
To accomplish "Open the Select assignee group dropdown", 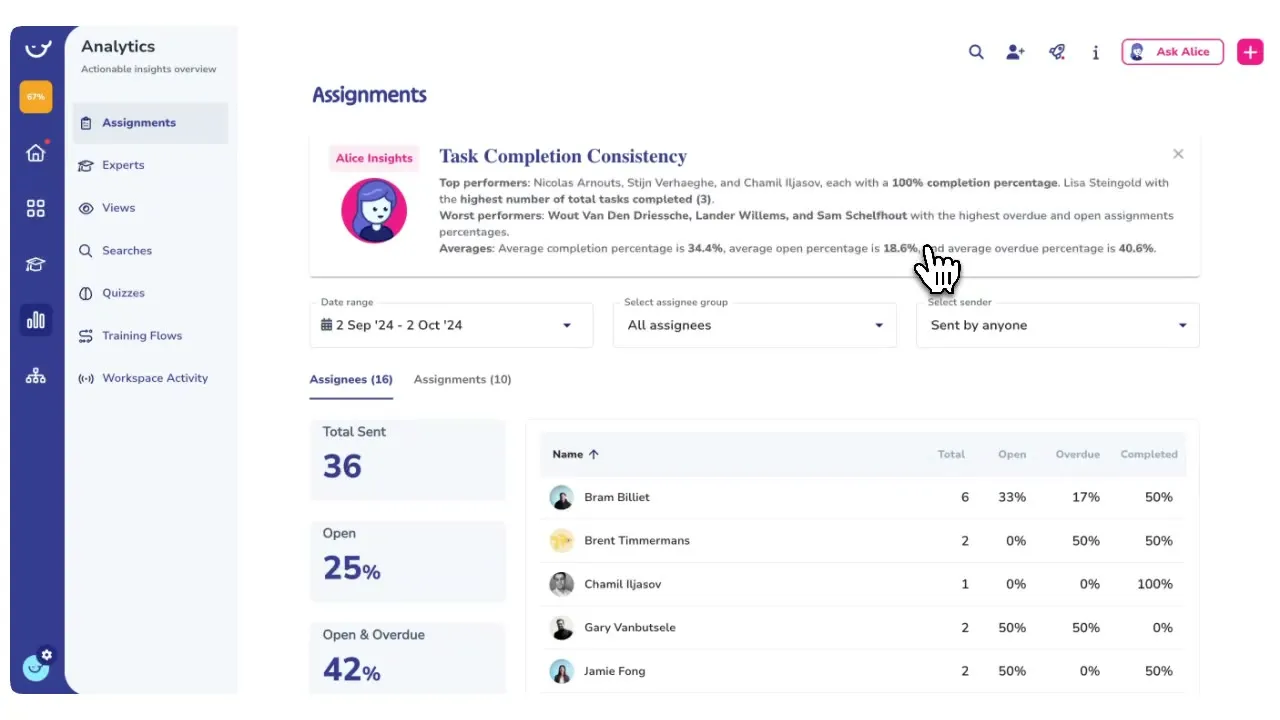I will (755, 325).
